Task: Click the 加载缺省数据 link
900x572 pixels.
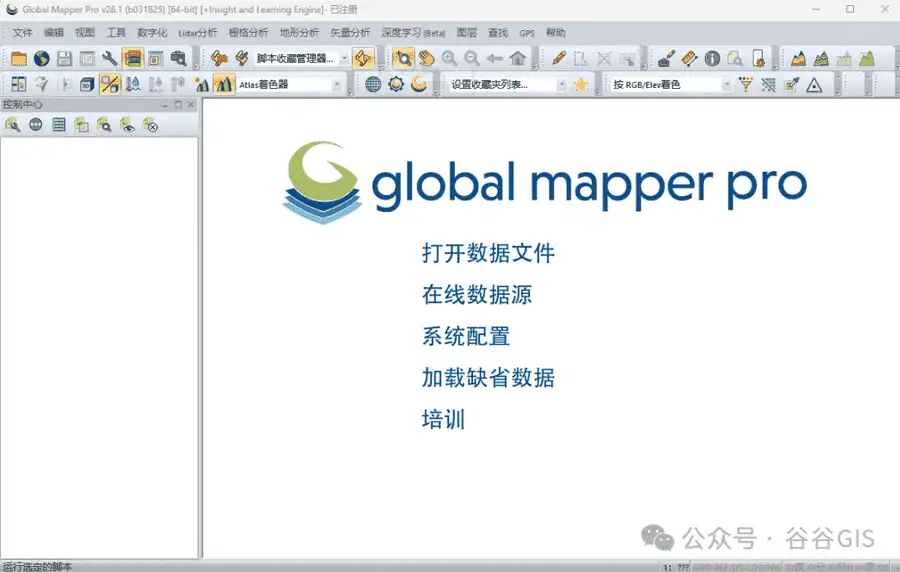Action: (488, 378)
